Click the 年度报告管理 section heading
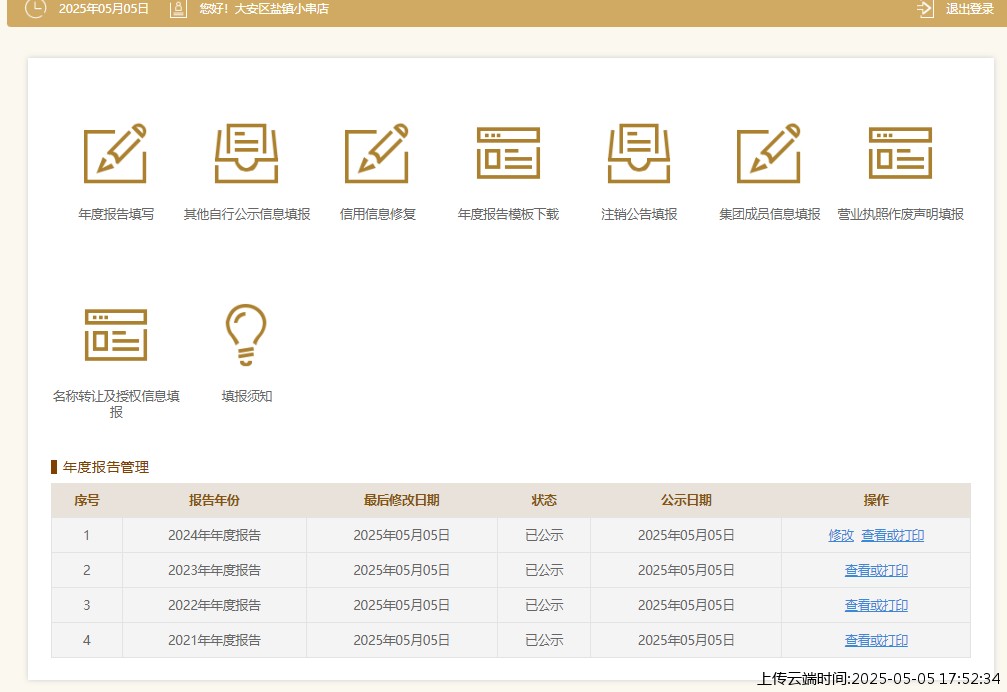This screenshot has width=1007, height=692. pos(105,467)
